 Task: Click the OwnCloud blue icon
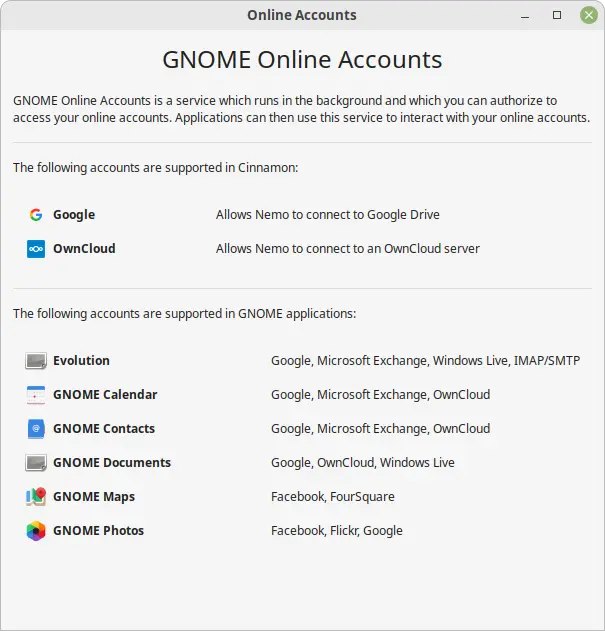36,249
